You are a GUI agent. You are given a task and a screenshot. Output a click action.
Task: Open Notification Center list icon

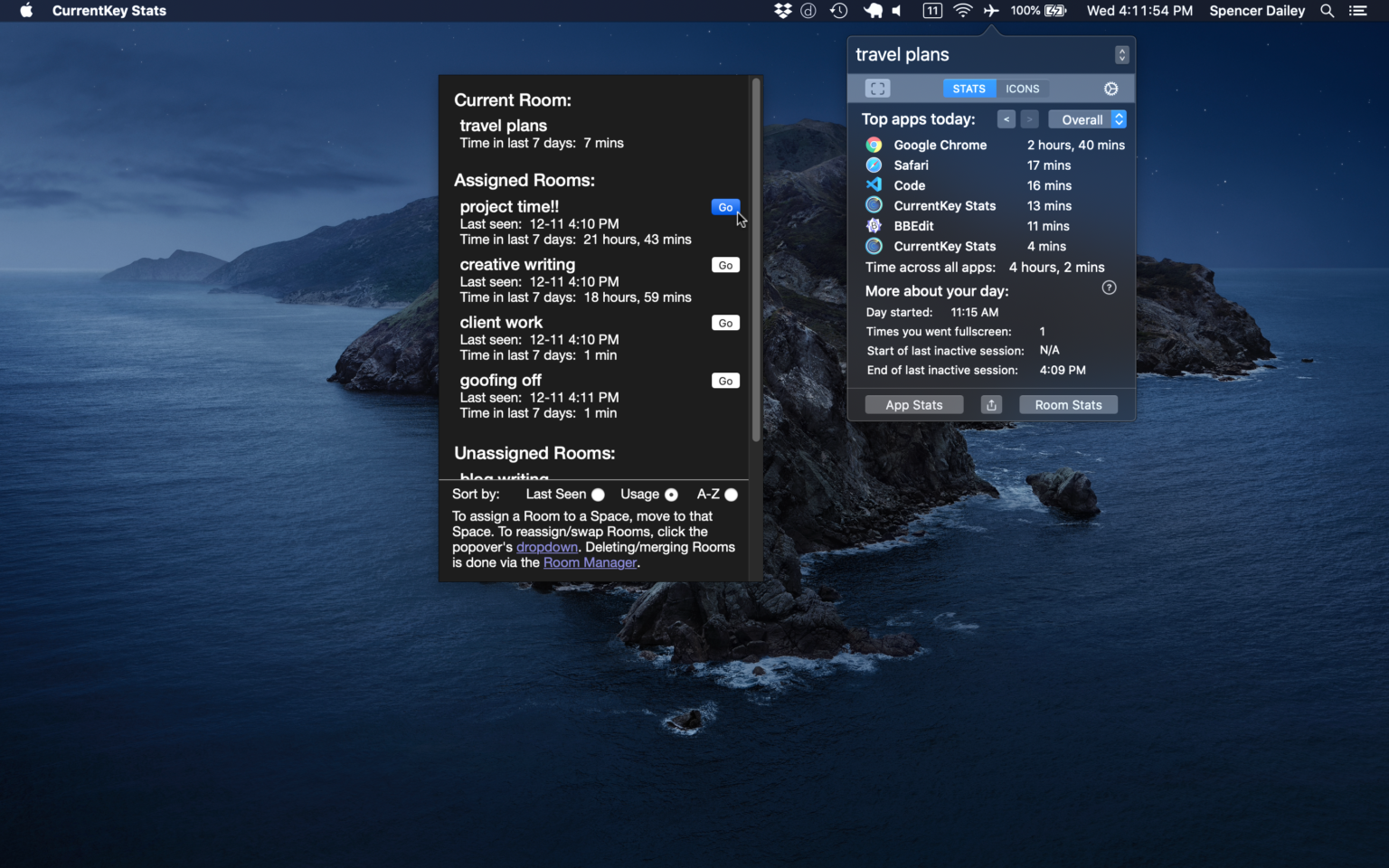coord(1358,11)
